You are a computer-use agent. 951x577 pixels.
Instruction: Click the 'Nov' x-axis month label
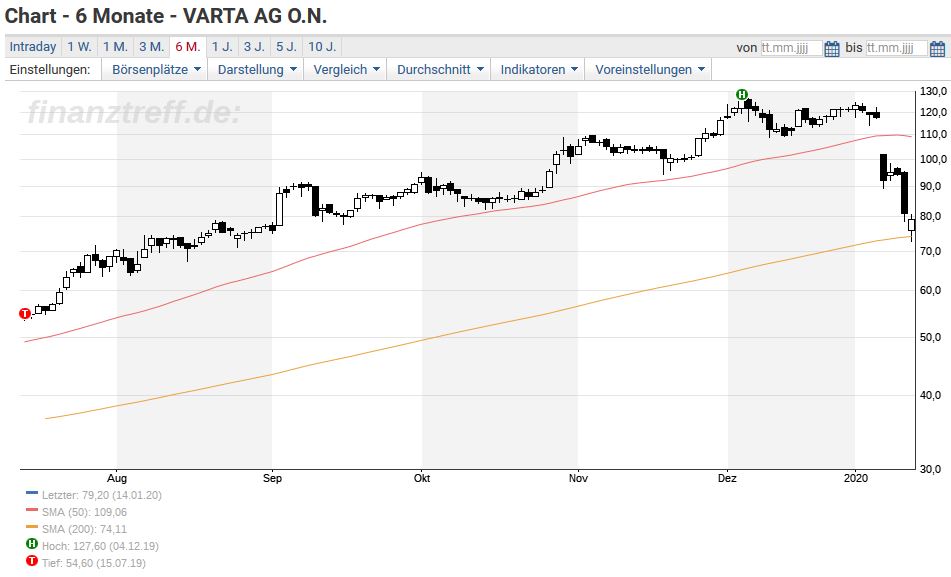[578, 478]
